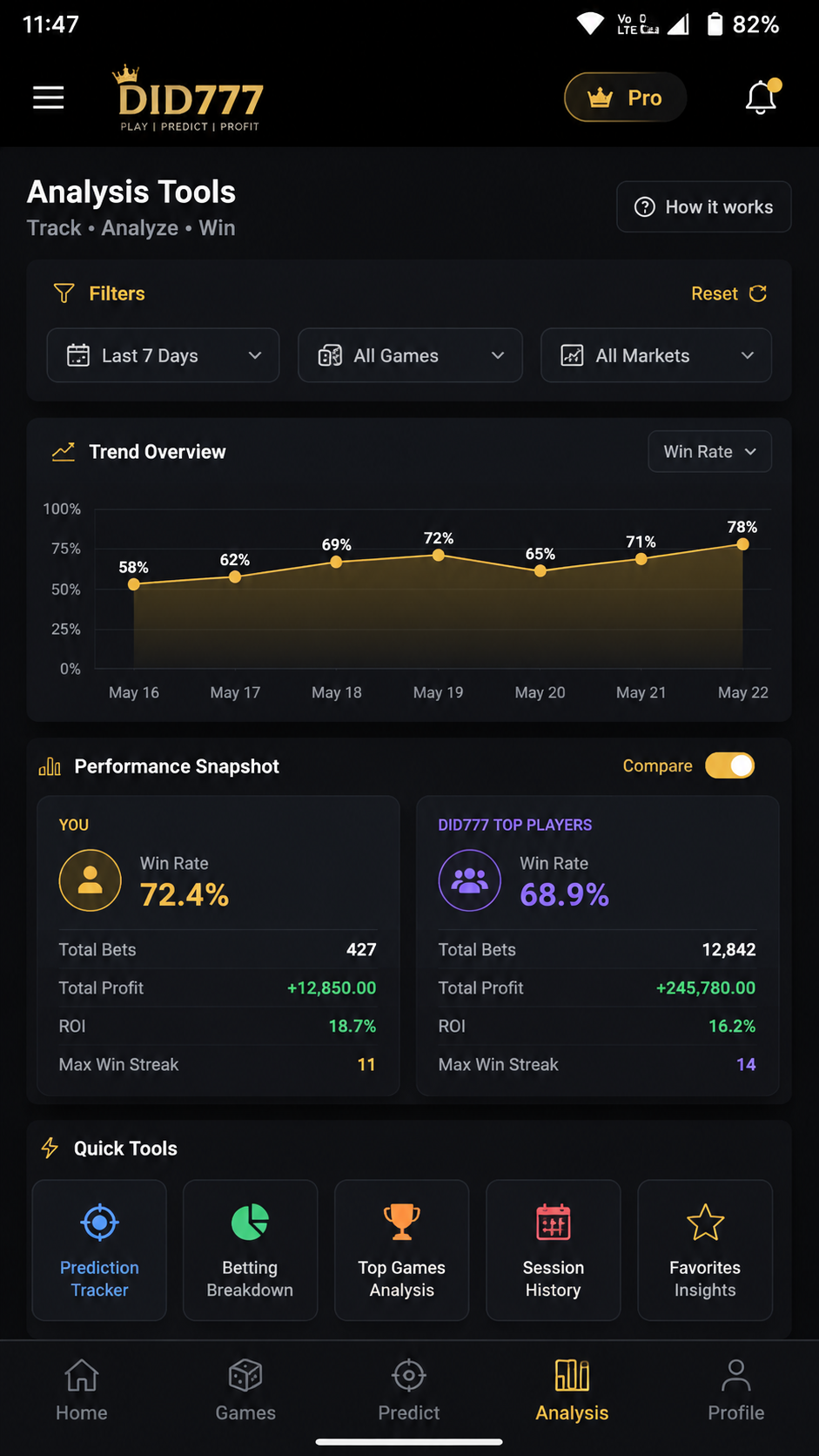This screenshot has height=1456, width=819.
Task: Click the How it works button
Action: (703, 206)
